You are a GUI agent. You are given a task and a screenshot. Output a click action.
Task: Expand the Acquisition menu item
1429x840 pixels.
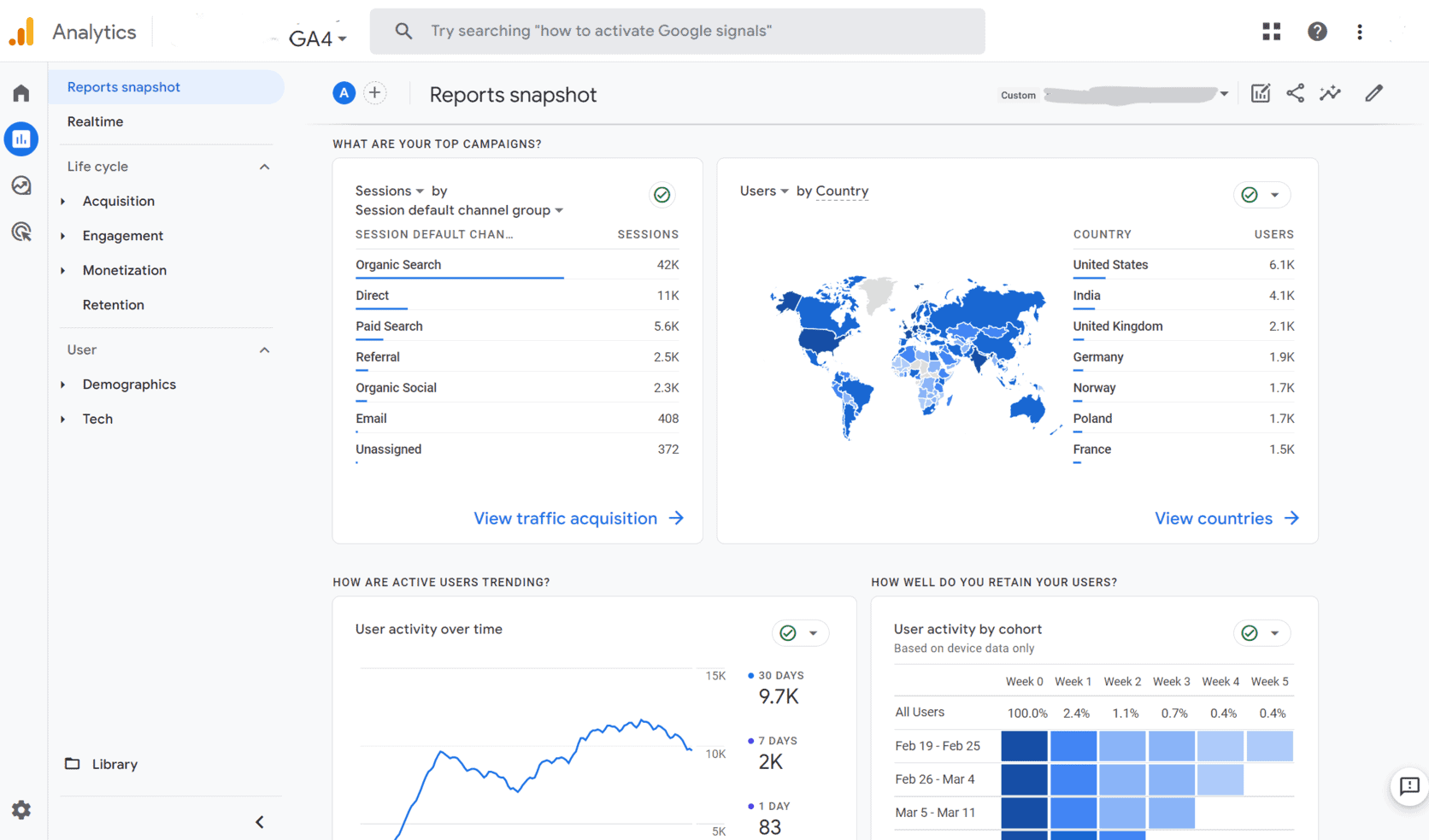point(119,202)
